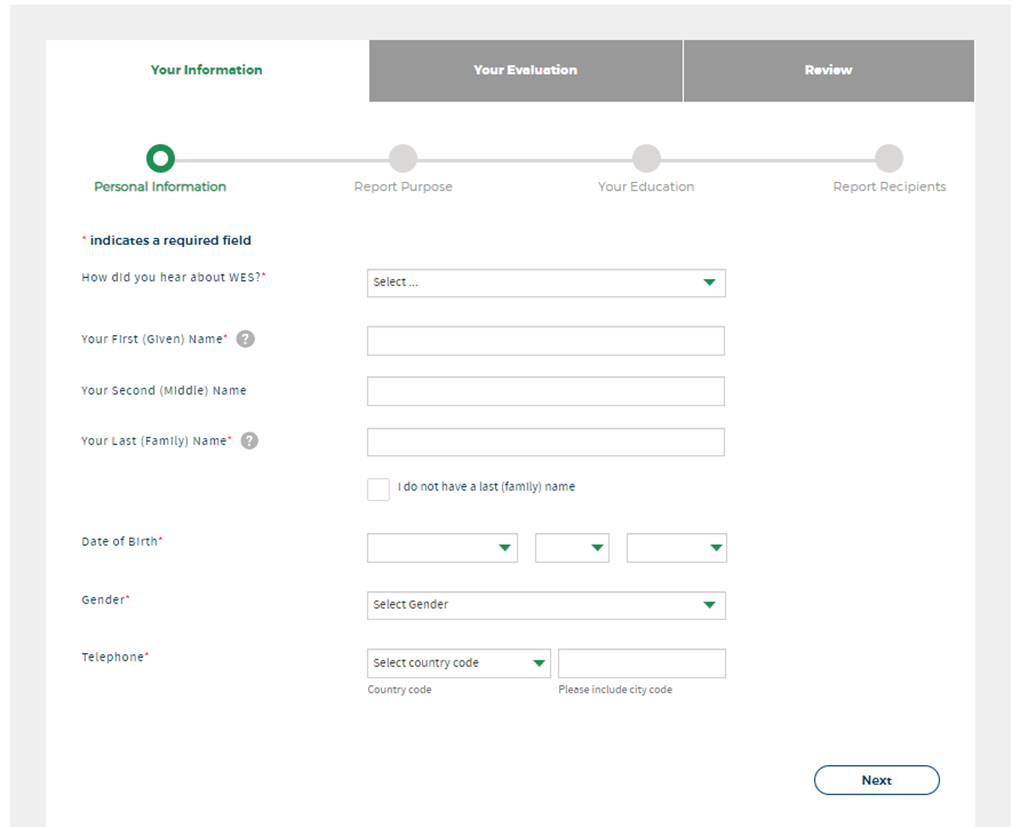
Task: Click the 'Your Education' step label
Action: [x=646, y=187]
